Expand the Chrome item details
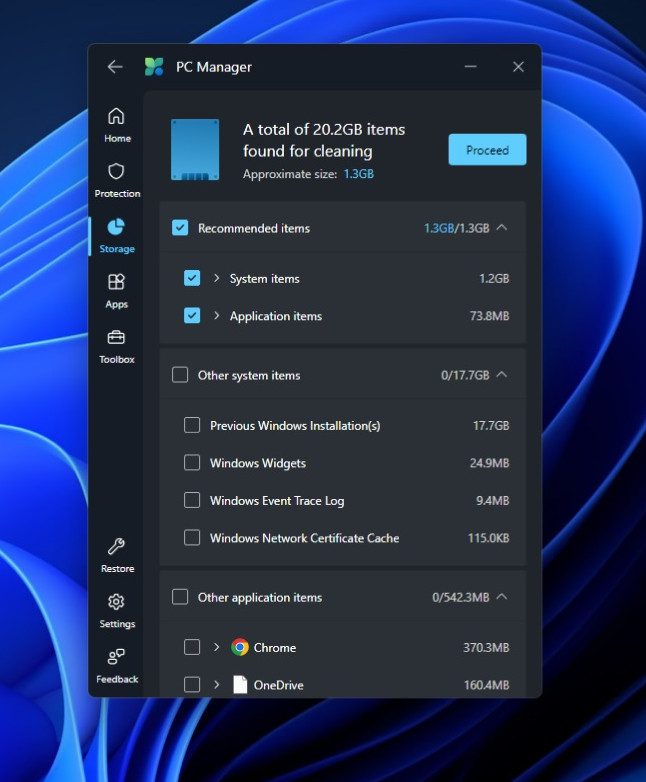Screen dimensions: 646x782 (216, 647)
